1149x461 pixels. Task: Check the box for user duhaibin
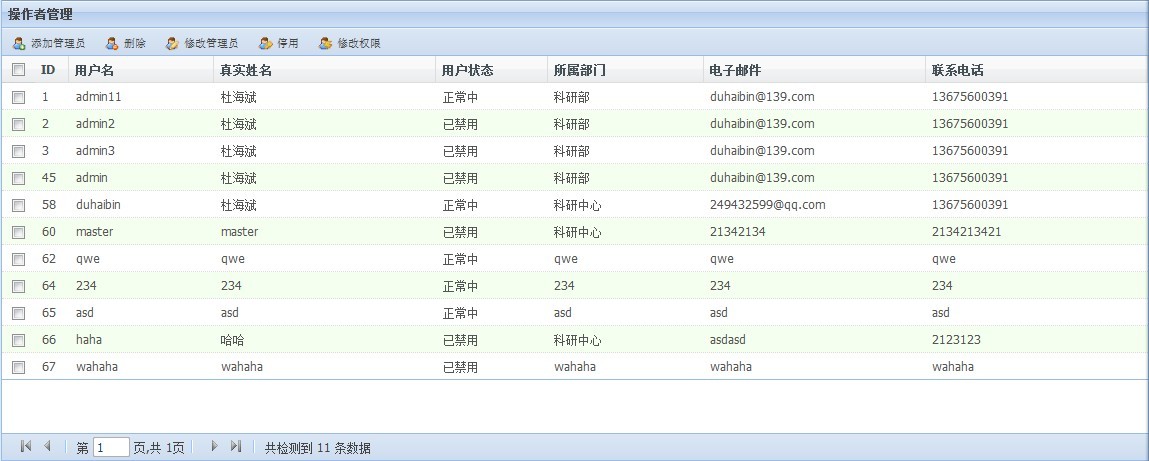tap(19, 205)
